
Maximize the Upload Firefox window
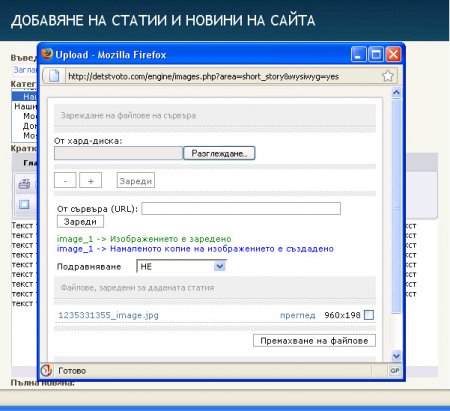pyautogui.click(x=376, y=54)
